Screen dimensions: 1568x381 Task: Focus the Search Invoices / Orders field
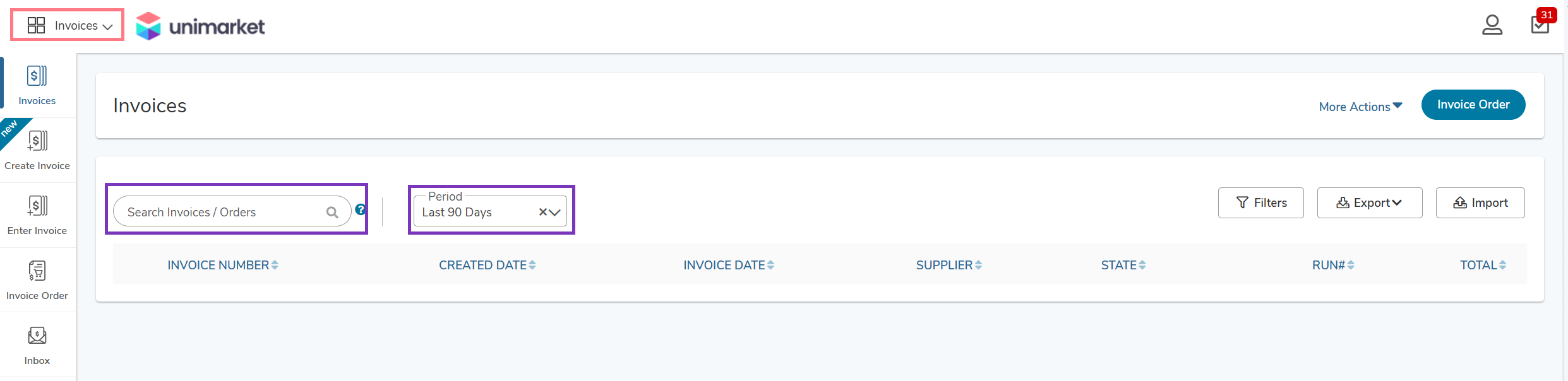[232, 212]
